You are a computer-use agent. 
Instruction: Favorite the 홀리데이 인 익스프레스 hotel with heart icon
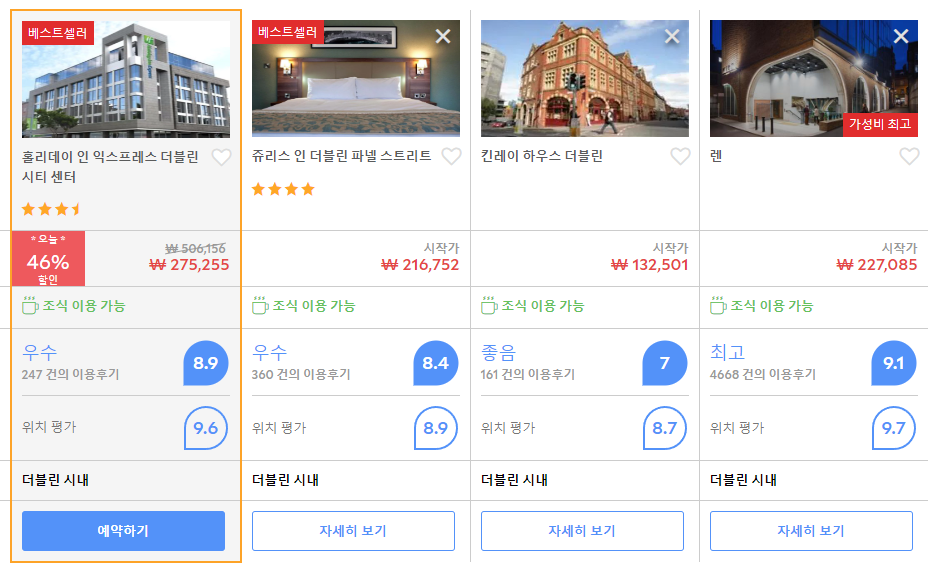[x=222, y=158]
